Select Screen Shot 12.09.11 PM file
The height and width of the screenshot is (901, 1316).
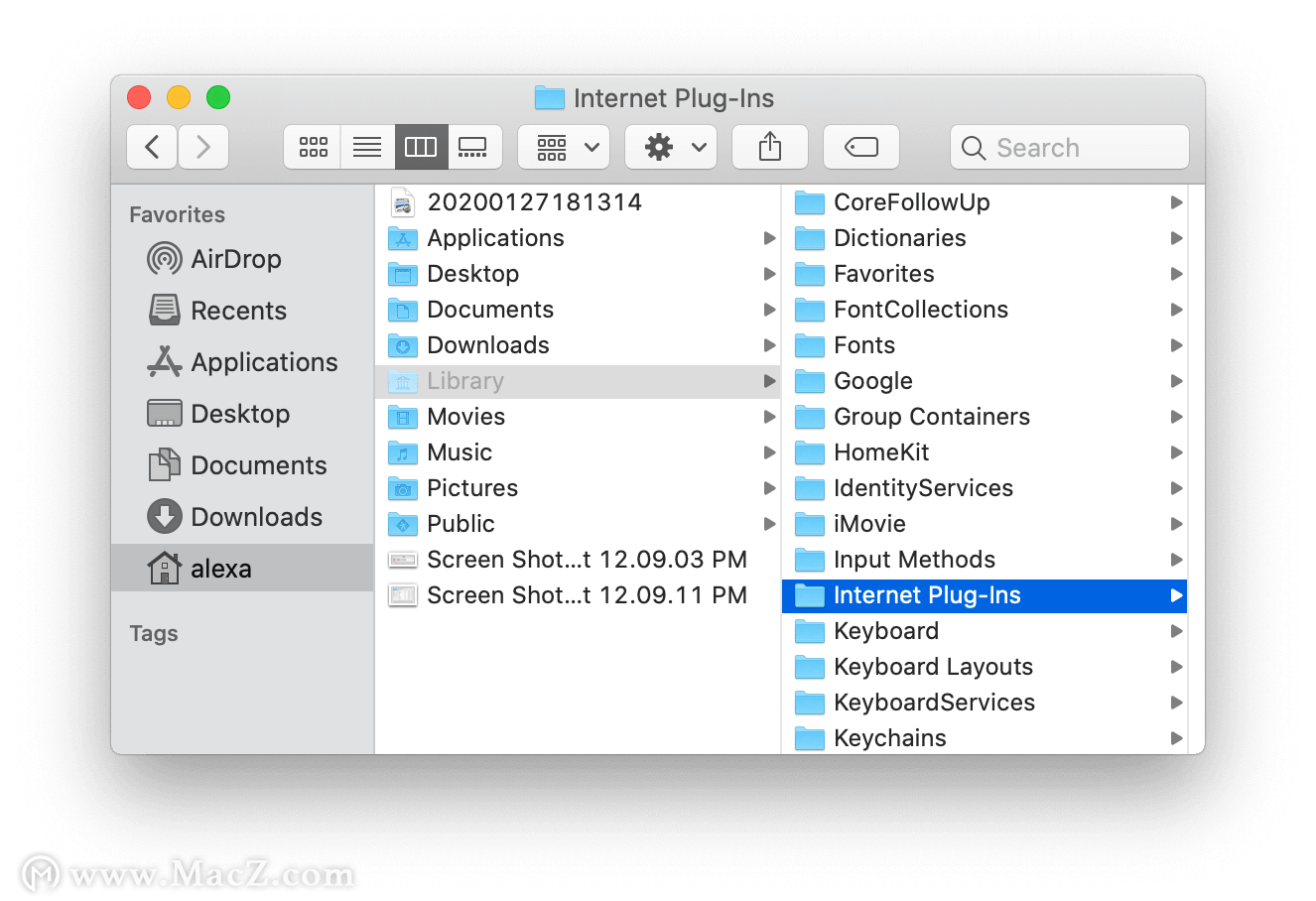coord(578,595)
